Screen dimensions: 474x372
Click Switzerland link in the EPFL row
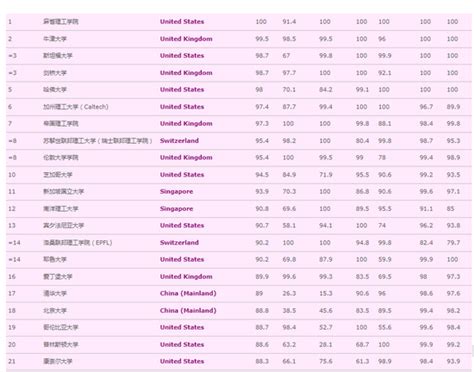click(179, 243)
